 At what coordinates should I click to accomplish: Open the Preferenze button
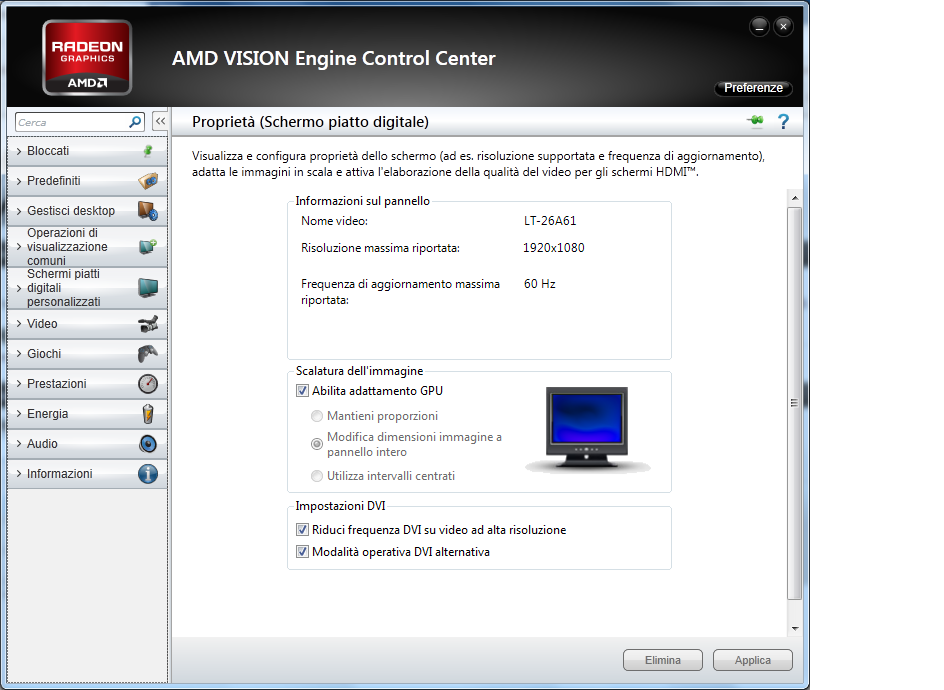coord(753,88)
